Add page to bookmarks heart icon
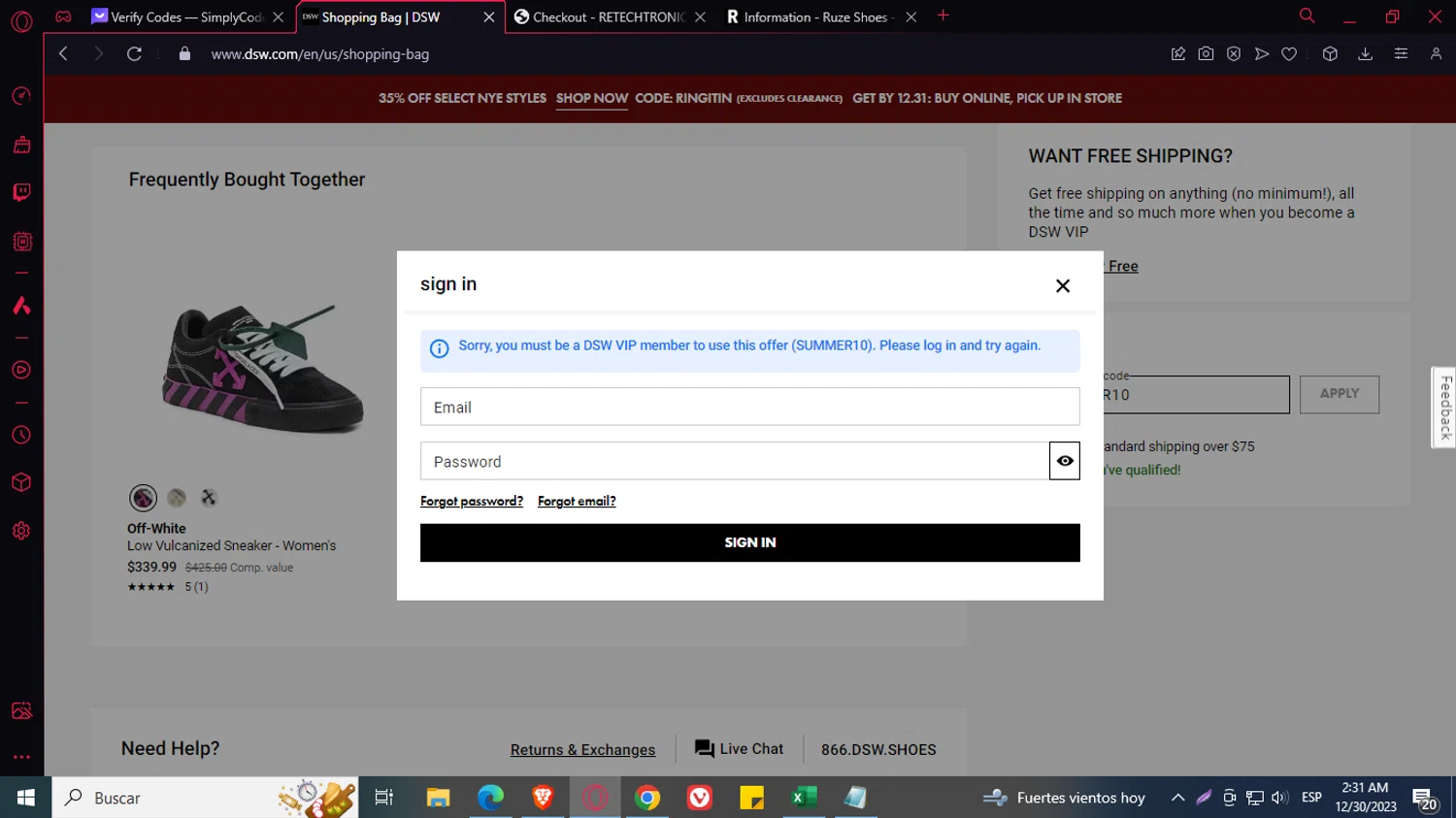This screenshot has width=1456, height=818. 1289,54
